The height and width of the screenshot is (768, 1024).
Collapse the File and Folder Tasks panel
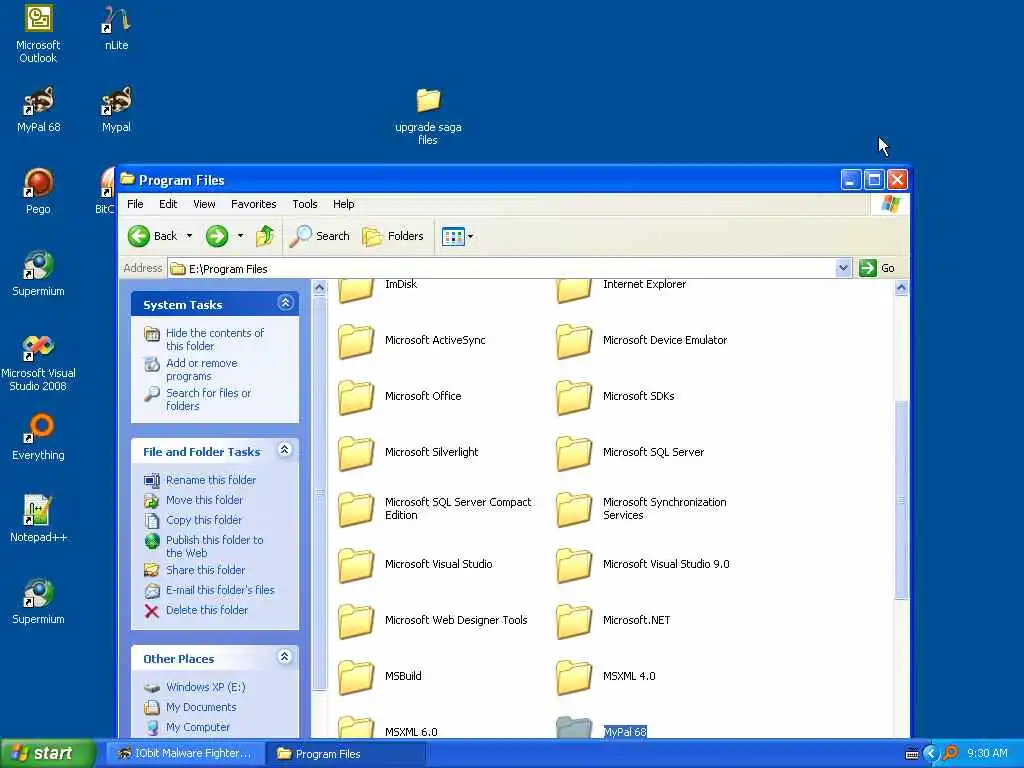pyautogui.click(x=285, y=450)
